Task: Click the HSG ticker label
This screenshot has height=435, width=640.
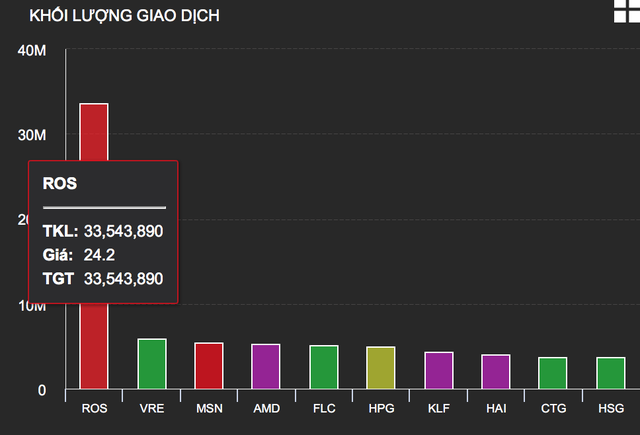Action: (x=610, y=409)
